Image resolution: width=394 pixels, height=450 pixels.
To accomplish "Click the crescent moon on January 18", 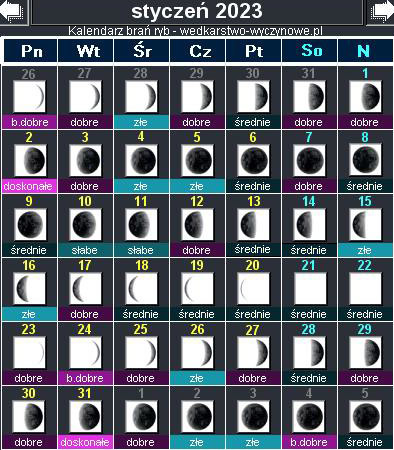I will (141, 288).
